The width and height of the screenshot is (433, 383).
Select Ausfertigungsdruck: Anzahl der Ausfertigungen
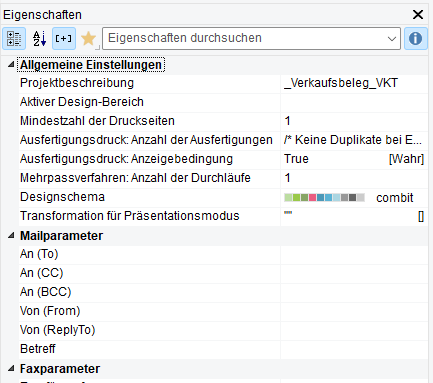(x=146, y=140)
